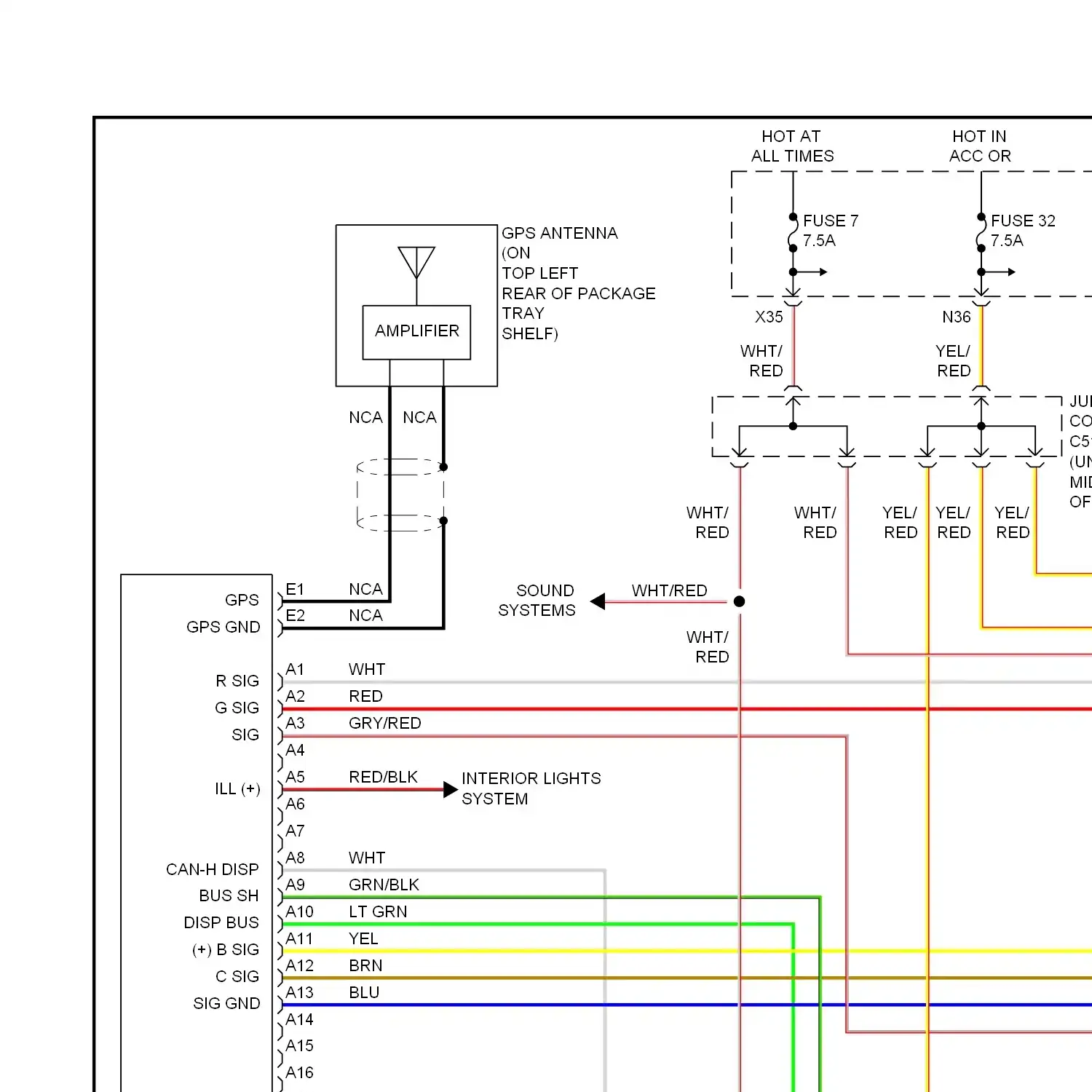Image resolution: width=1092 pixels, height=1092 pixels.
Task: Click the BLU wire color label
Action: (364, 993)
